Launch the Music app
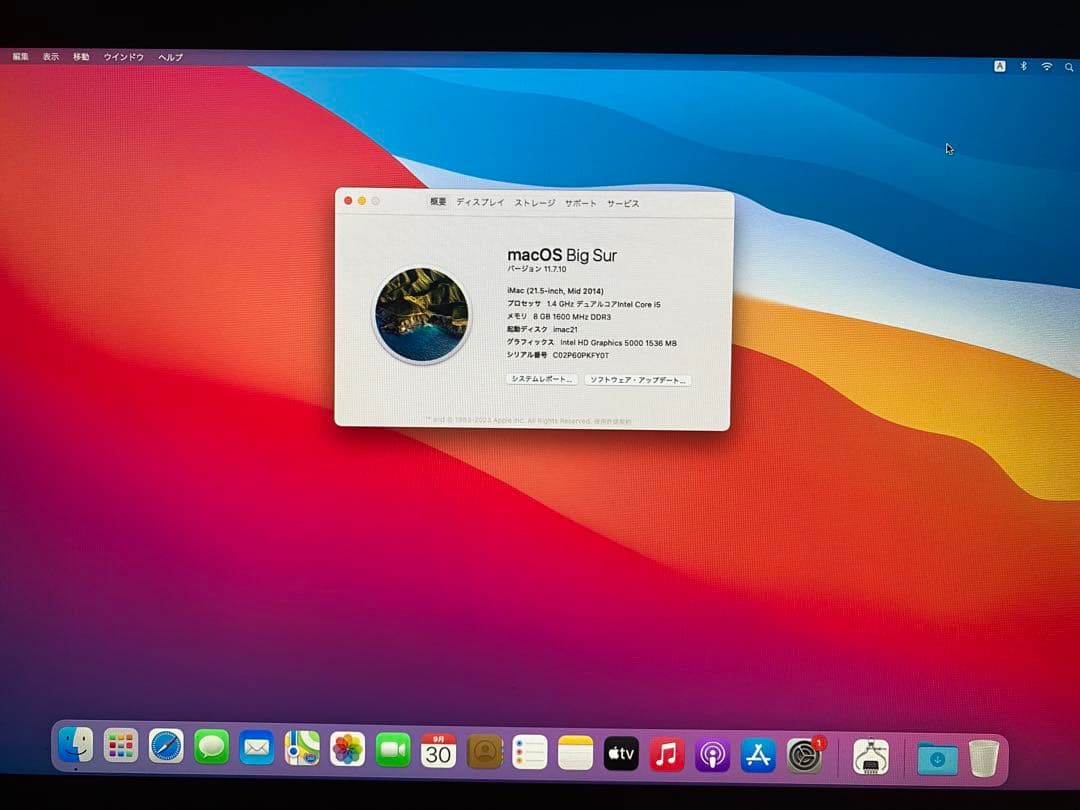1080x810 pixels. (x=666, y=752)
